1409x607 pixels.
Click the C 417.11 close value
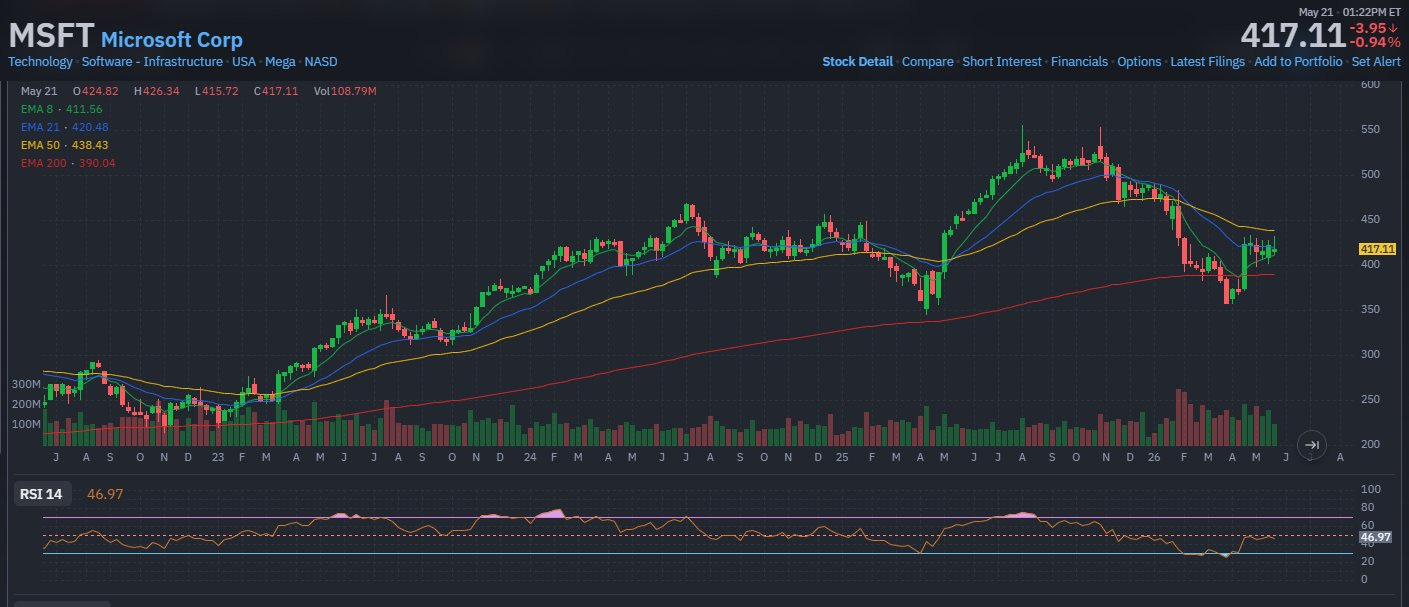(276, 91)
